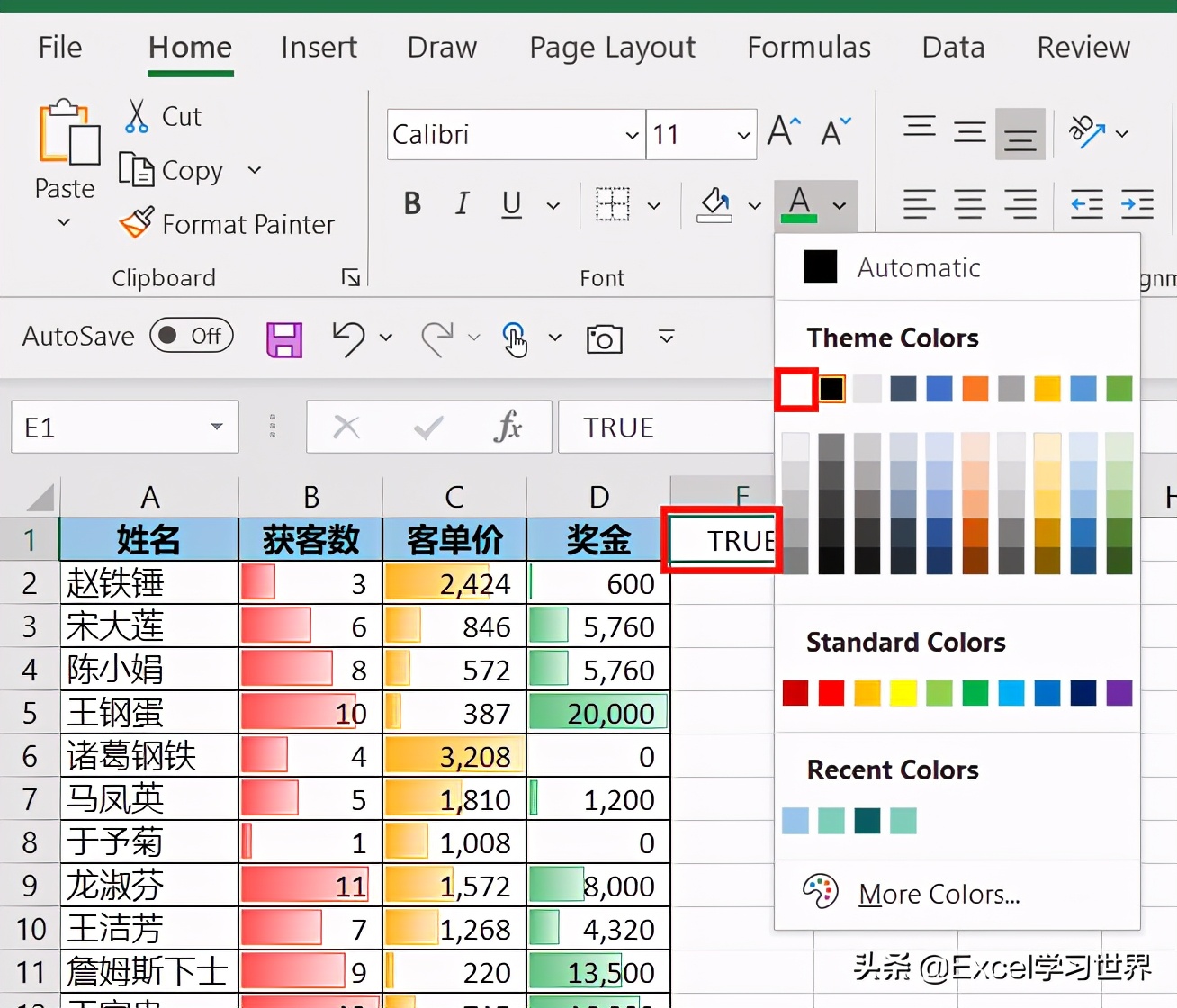1177x1008 pixels.
Task: Open the font name dropdown
Action: (x=633, y=135)
